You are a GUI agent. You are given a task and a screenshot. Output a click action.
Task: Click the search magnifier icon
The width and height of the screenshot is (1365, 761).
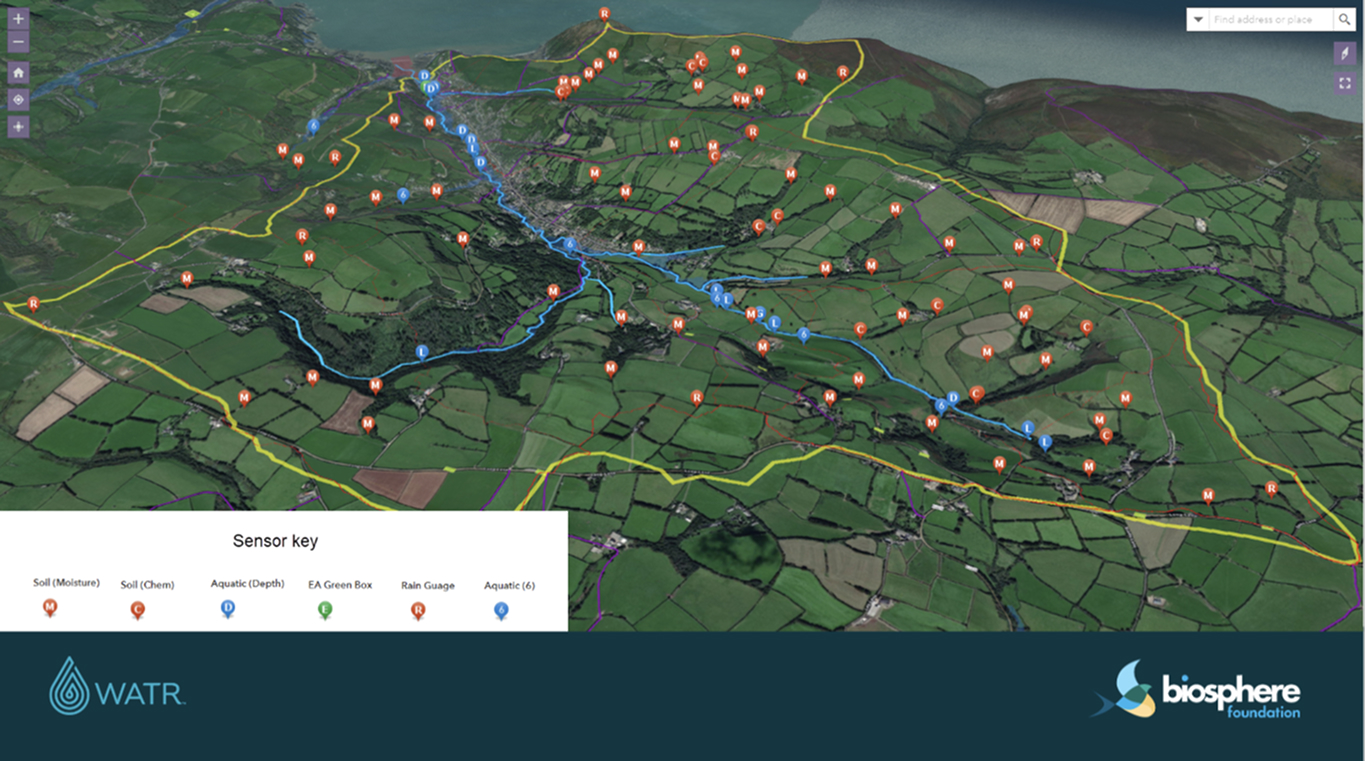point(1345,19)
